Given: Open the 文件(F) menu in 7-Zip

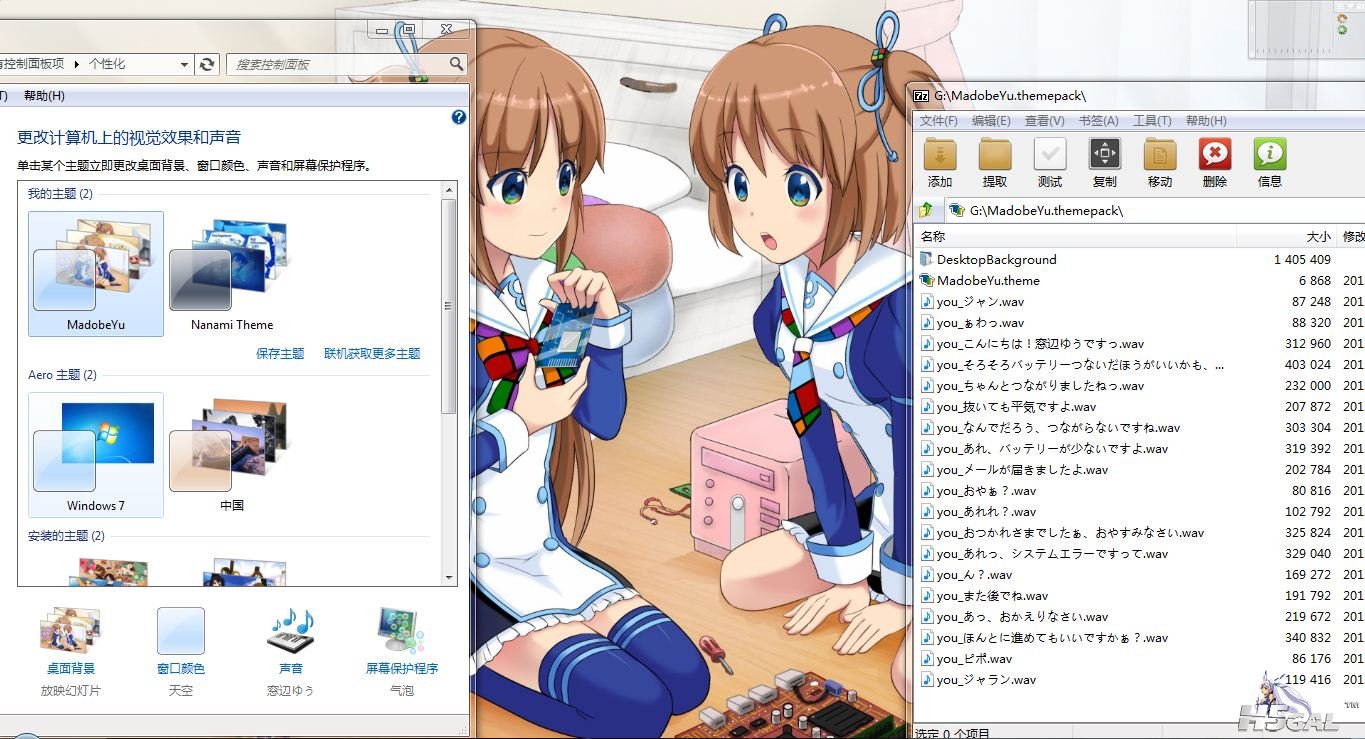Looking at the screenshot, I should coord(938,120).
